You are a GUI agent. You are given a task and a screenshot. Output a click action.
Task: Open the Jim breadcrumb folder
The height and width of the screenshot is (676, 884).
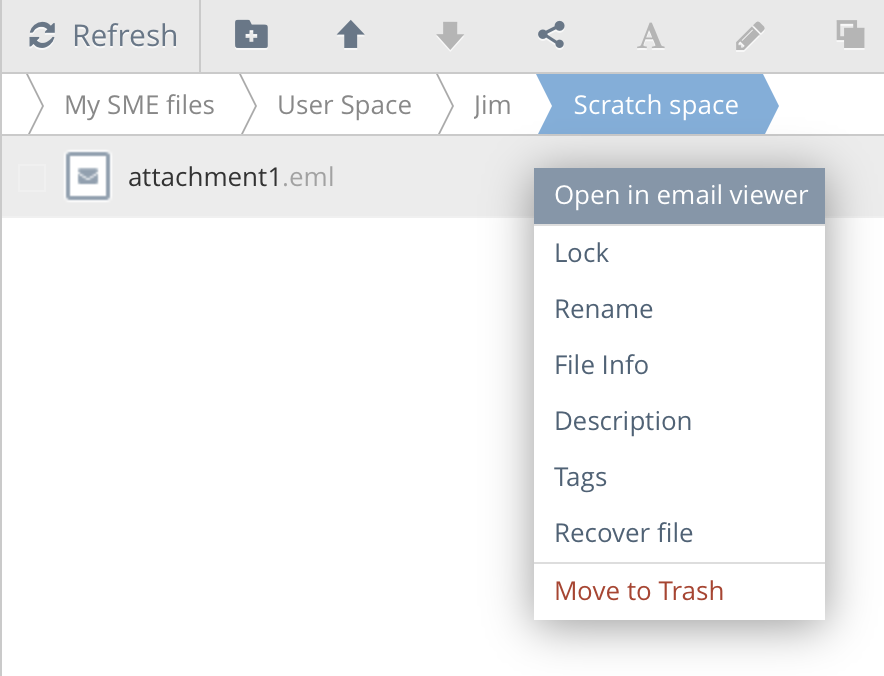click(x=492, y=105)
